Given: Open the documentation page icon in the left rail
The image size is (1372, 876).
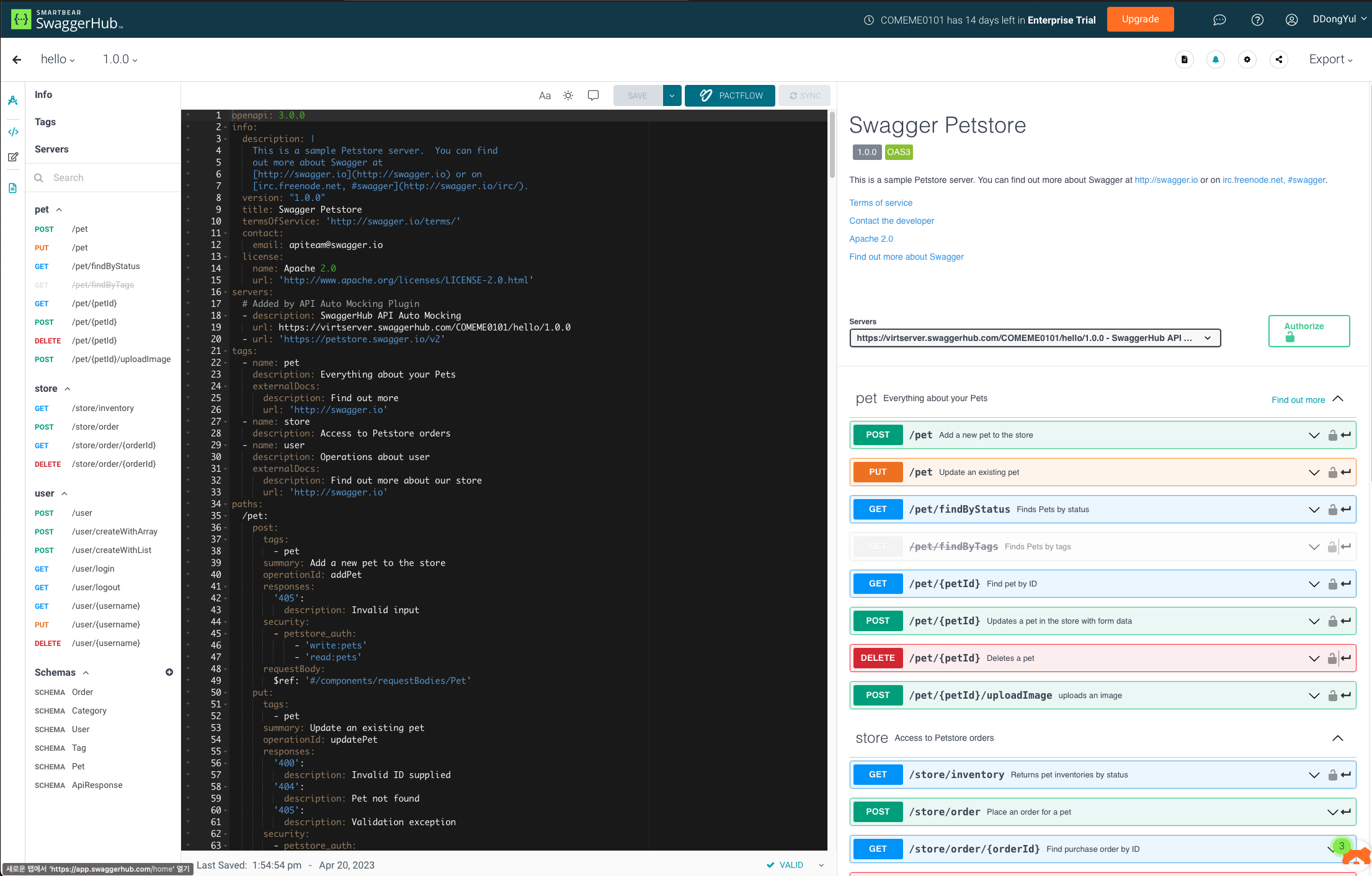Looking at the screenshot, I should tap(12, 188).
